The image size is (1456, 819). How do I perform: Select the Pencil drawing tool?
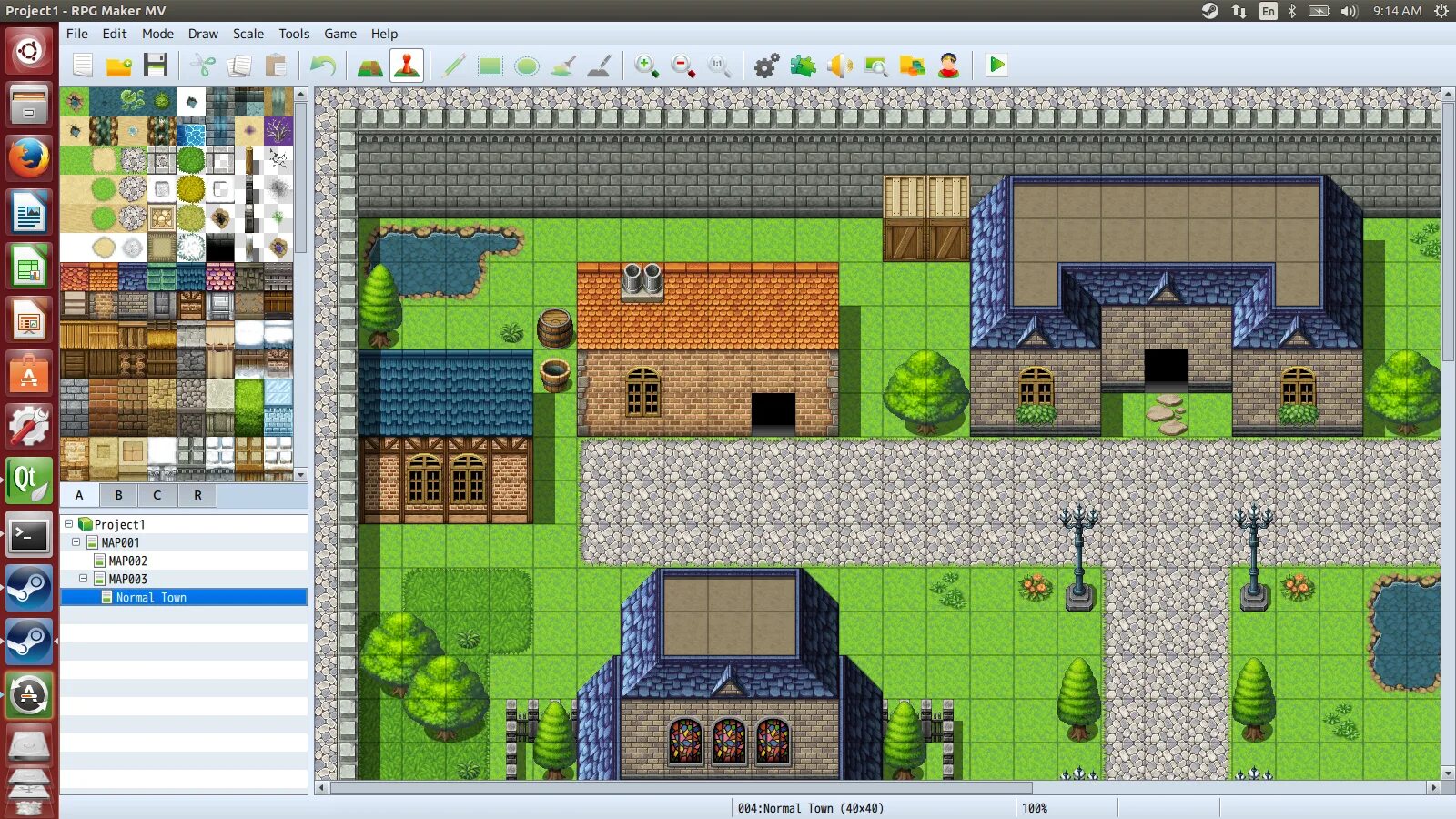(x=453, y=66)
